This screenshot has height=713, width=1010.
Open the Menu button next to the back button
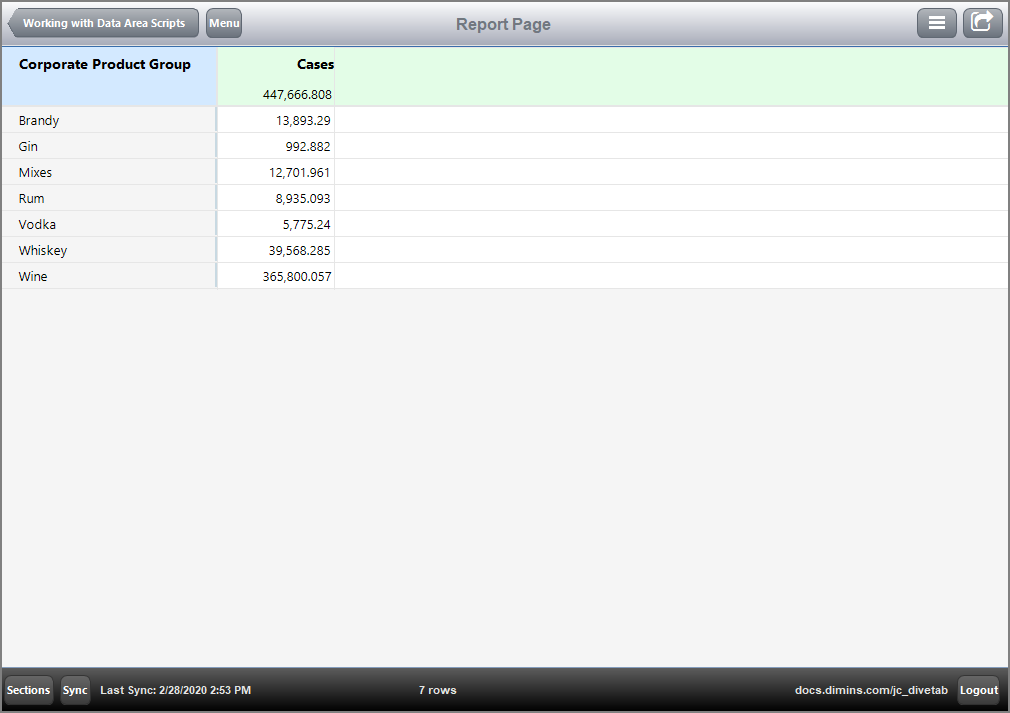[x=223, y=23]
